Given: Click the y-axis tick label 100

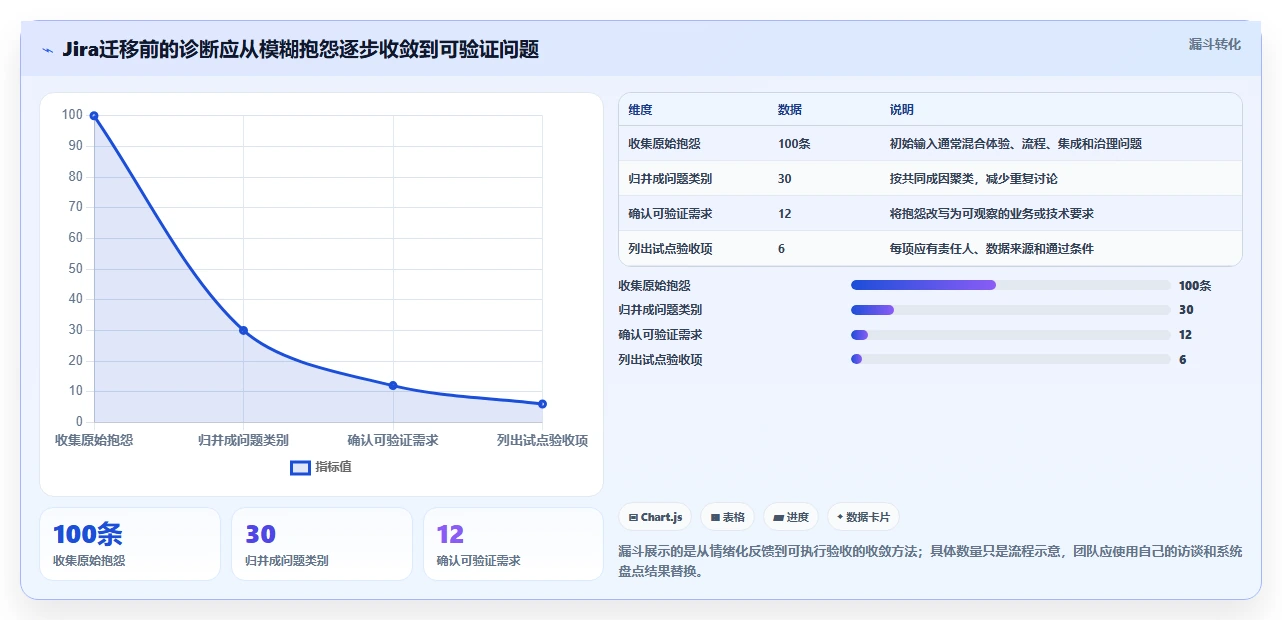Looking at the screenshot, I should coord(72,115).
